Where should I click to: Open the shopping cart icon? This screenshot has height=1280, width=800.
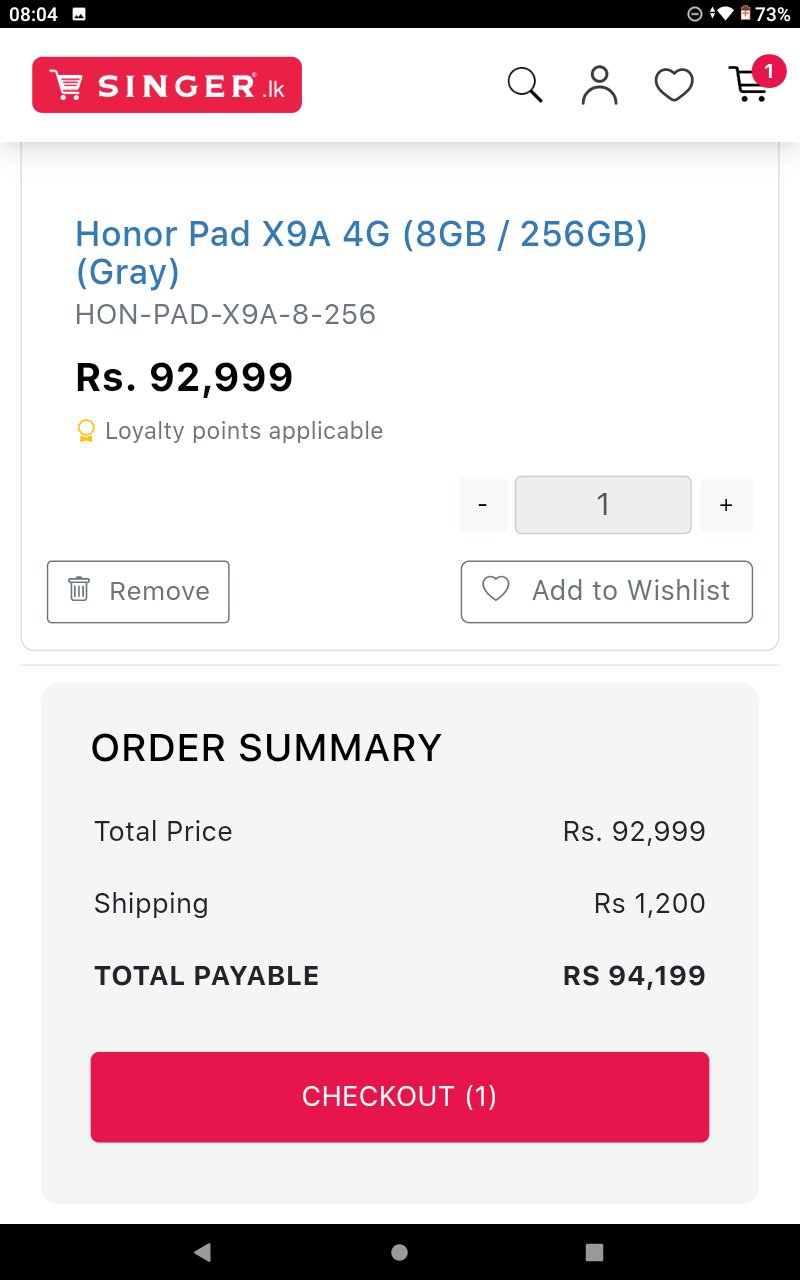748,85
